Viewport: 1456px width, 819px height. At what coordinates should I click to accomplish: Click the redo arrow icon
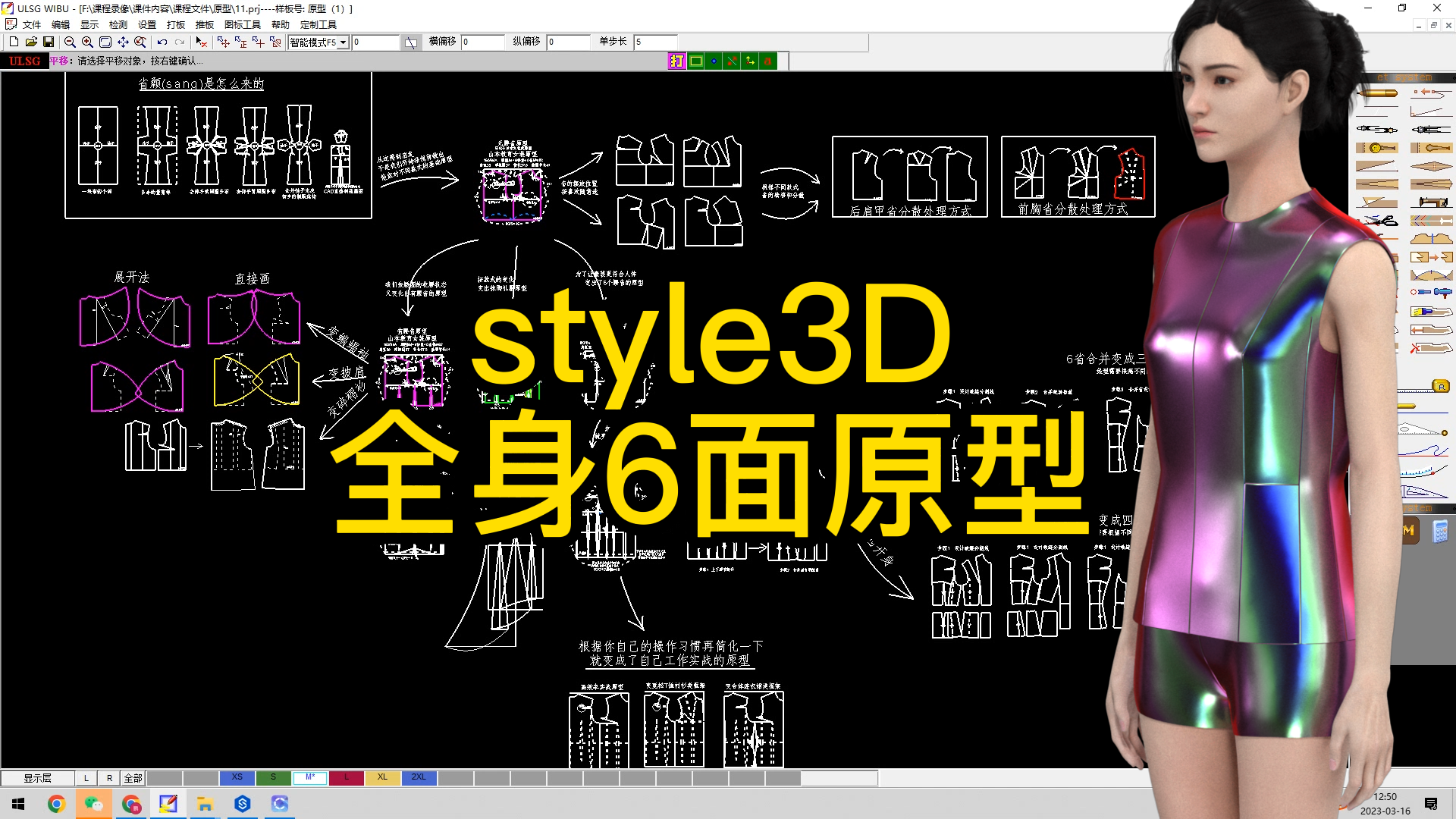179,42
